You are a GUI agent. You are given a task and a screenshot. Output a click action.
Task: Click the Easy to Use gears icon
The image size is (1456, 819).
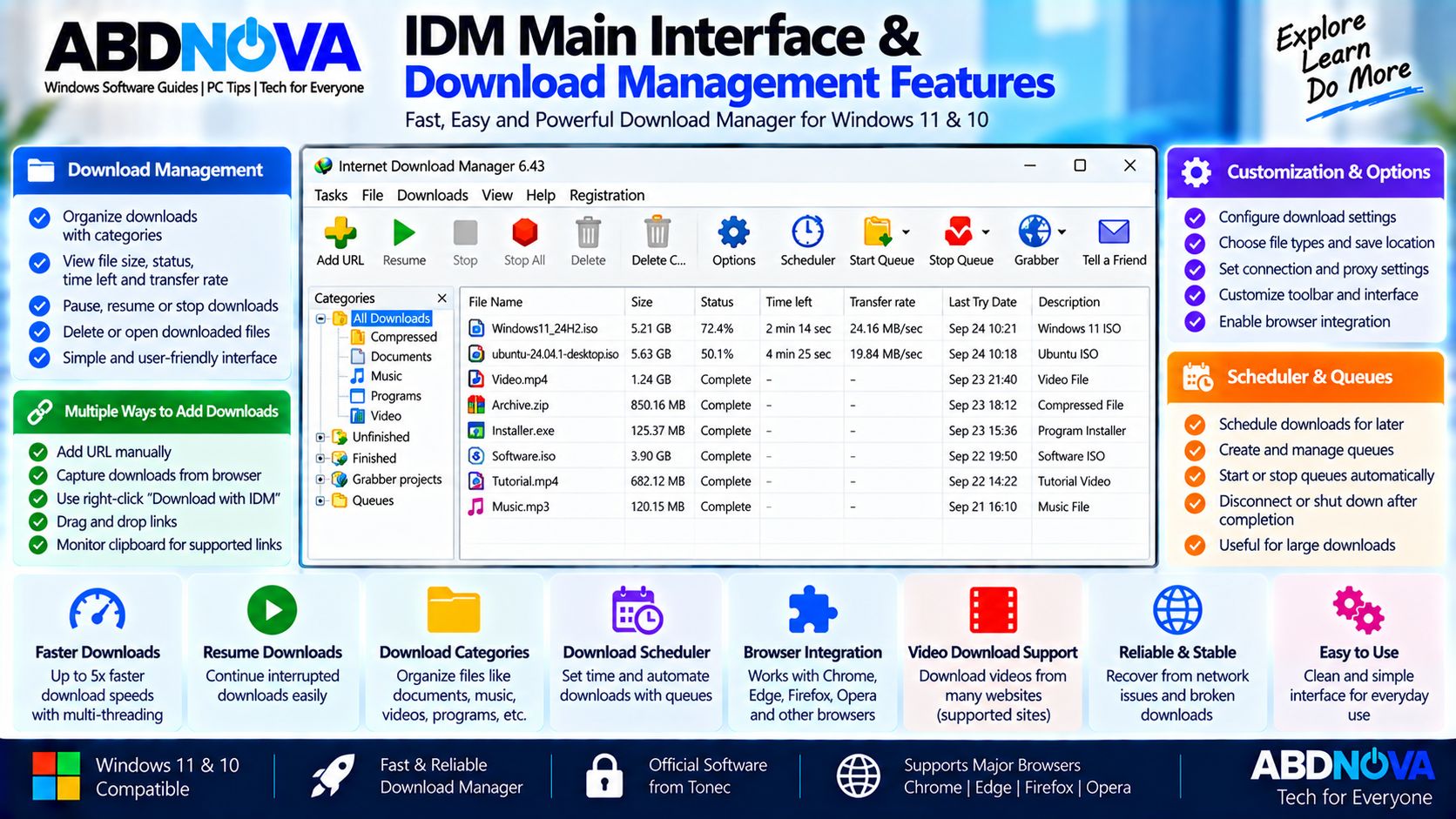1358,609
